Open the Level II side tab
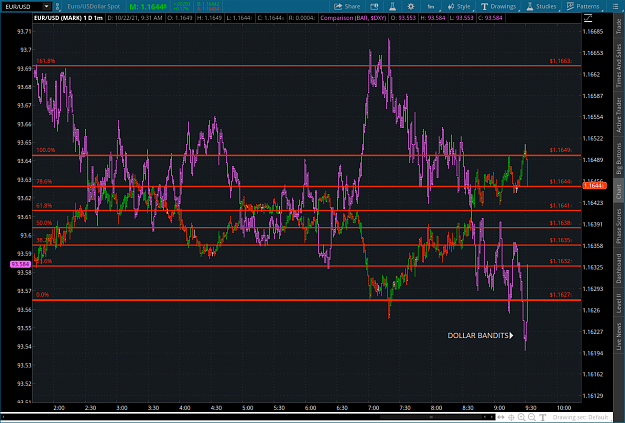625x423 pixels. coord(619,303)
